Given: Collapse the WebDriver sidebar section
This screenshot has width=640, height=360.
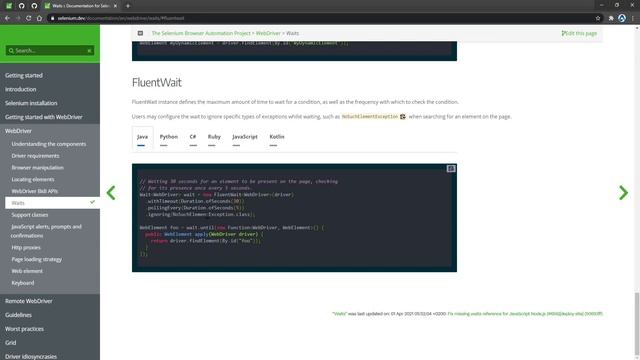Looking at the screenshot, I should (x=18, y=131).
